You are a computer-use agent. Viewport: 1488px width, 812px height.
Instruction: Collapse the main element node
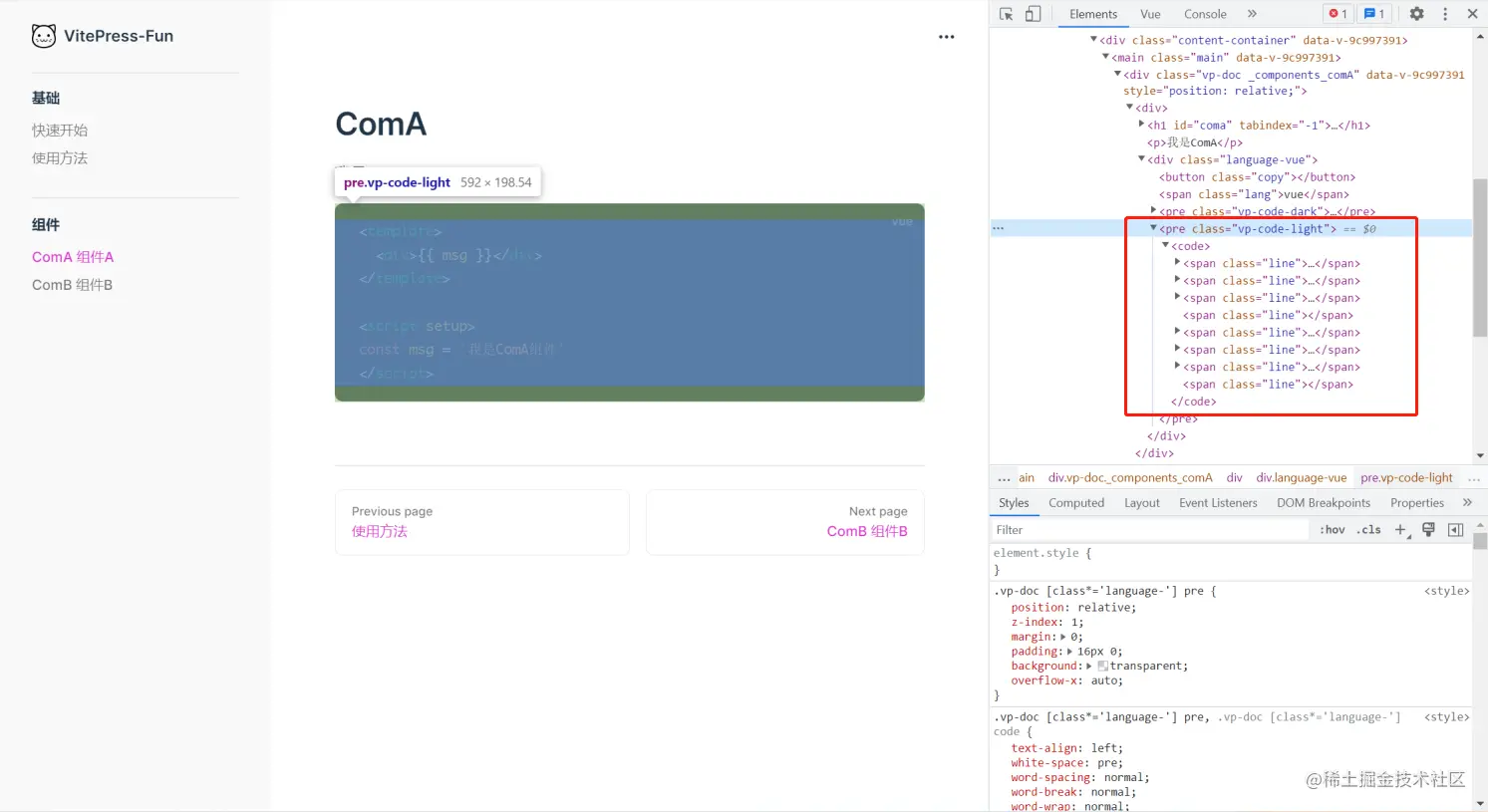click(x=1105, y=57)
